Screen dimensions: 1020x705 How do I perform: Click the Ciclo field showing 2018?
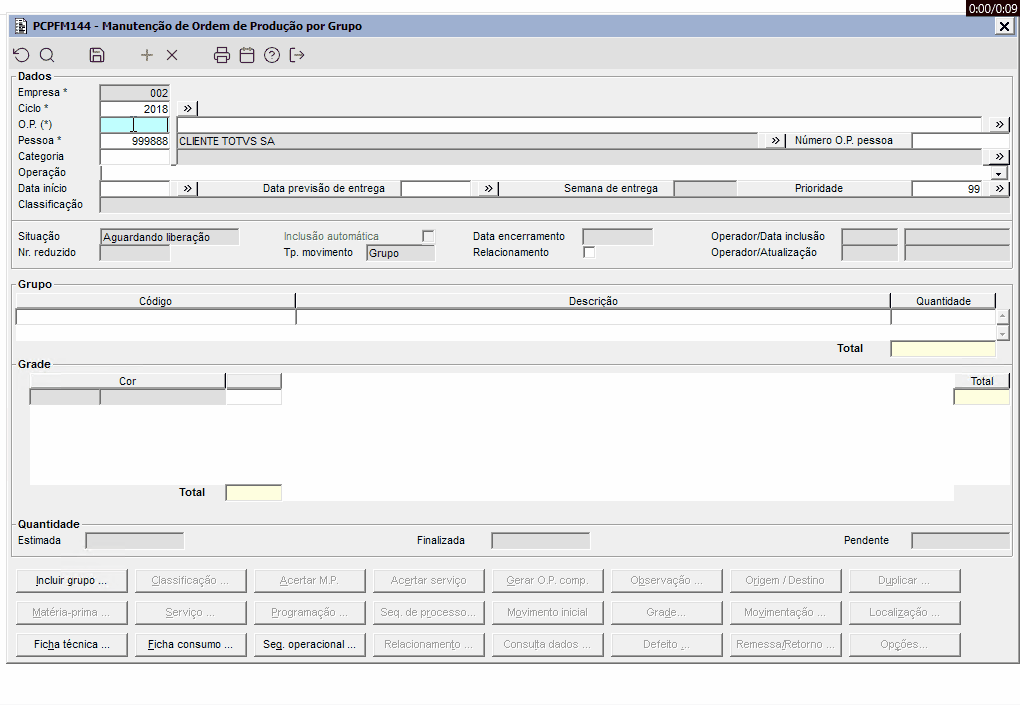pyautogui.click(x=135, y=109)
